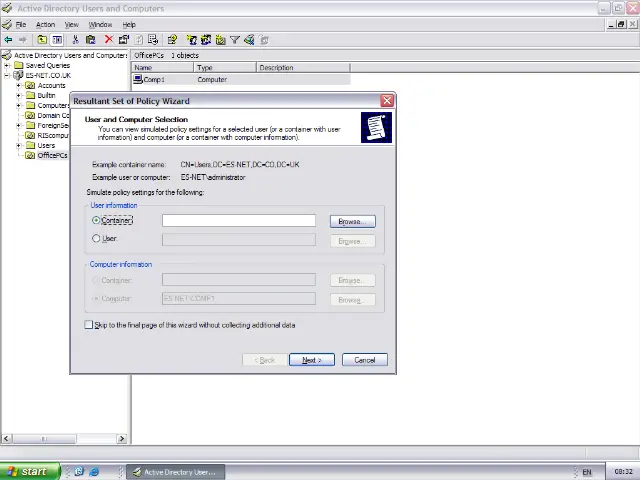Expand the Builtin tree node
Screen dimensions: 640x480
(x=18, y=96)
